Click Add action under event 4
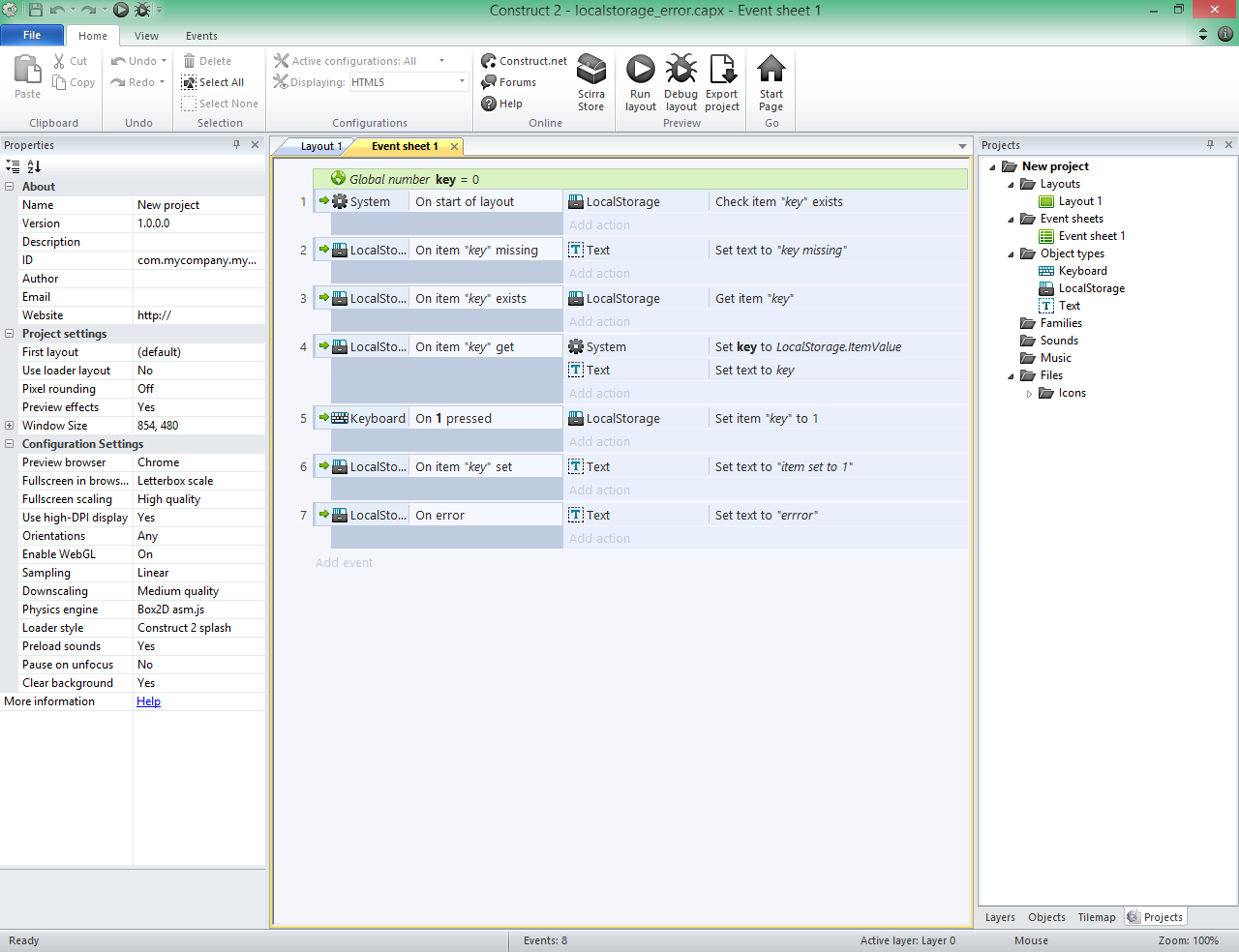Viewport: 1239px width, 952px height. pos(599,394)
